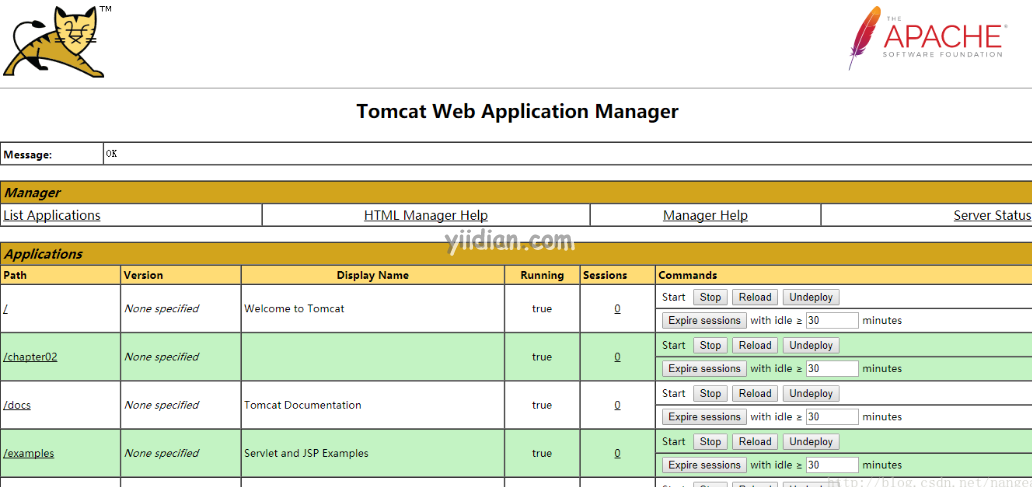This screenshot has height=487, width=1032.
Task: Click the Apache Software Foundation logo
Action: pyautogui.click(x=927, y=38)
